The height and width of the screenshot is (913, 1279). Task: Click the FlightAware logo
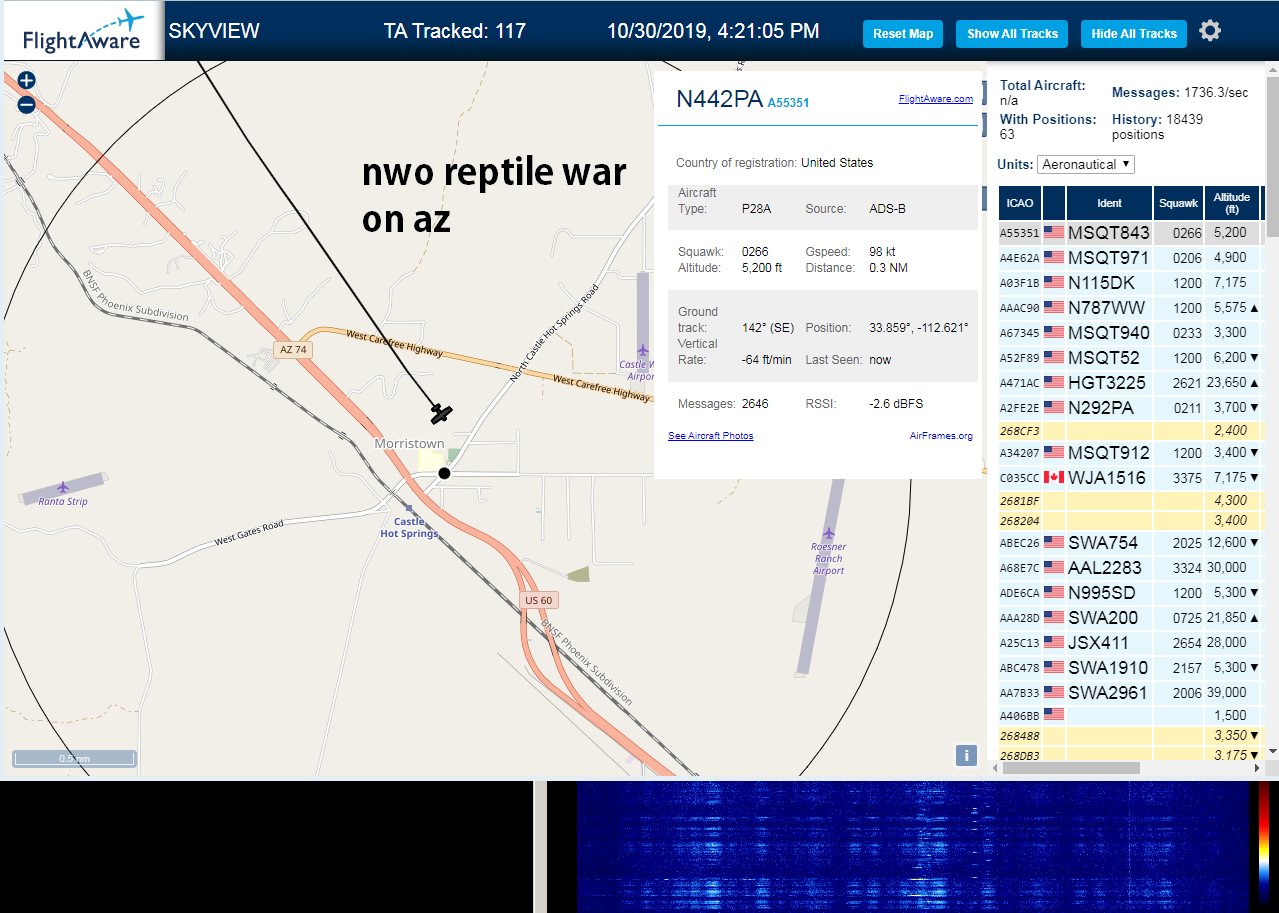(x=83, y=32)
